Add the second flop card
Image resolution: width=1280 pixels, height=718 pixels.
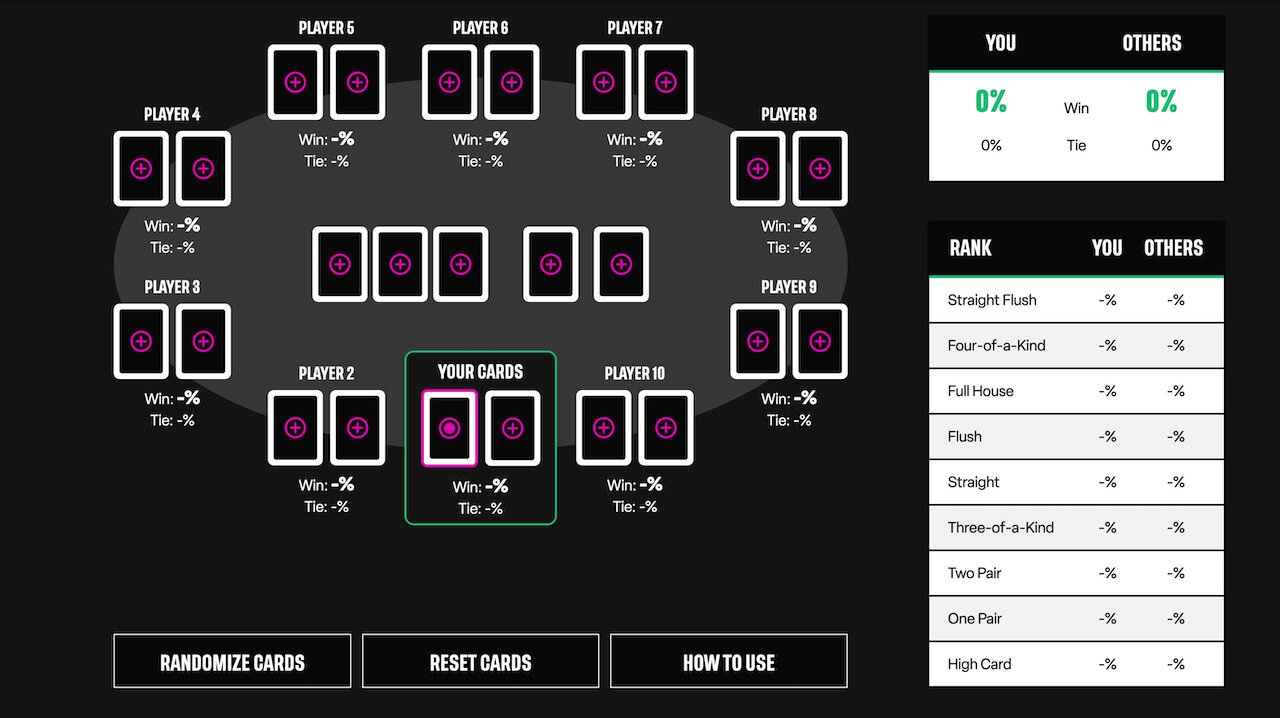400,264
